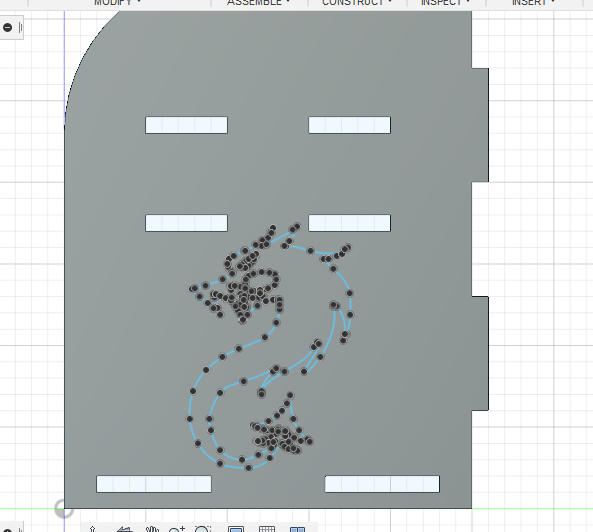The height and width of the screenshot is (532, 593).
Task: Choose the Pan hand tool
Action: 152,529
